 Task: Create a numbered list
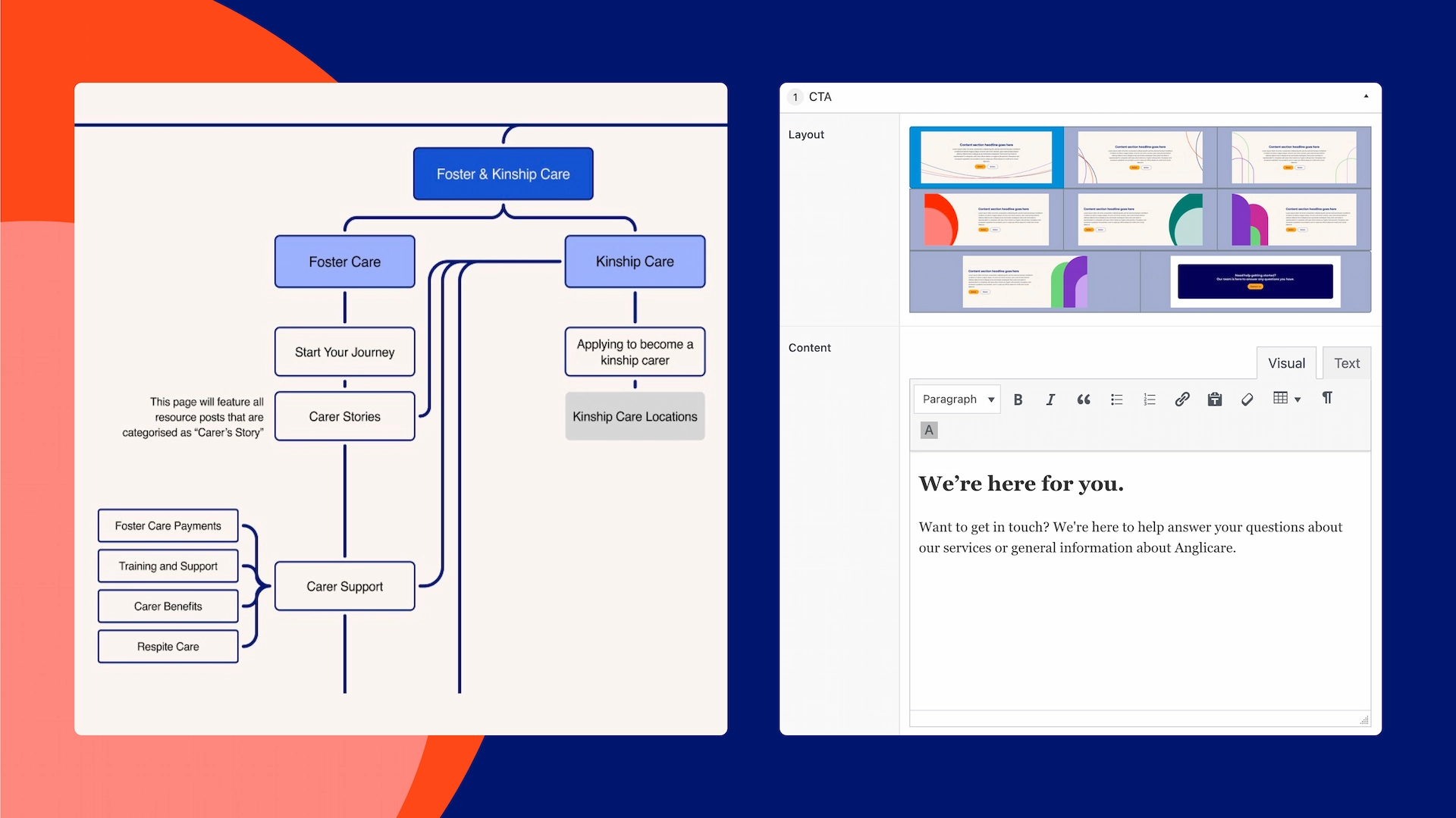[x=1150, y=400]
